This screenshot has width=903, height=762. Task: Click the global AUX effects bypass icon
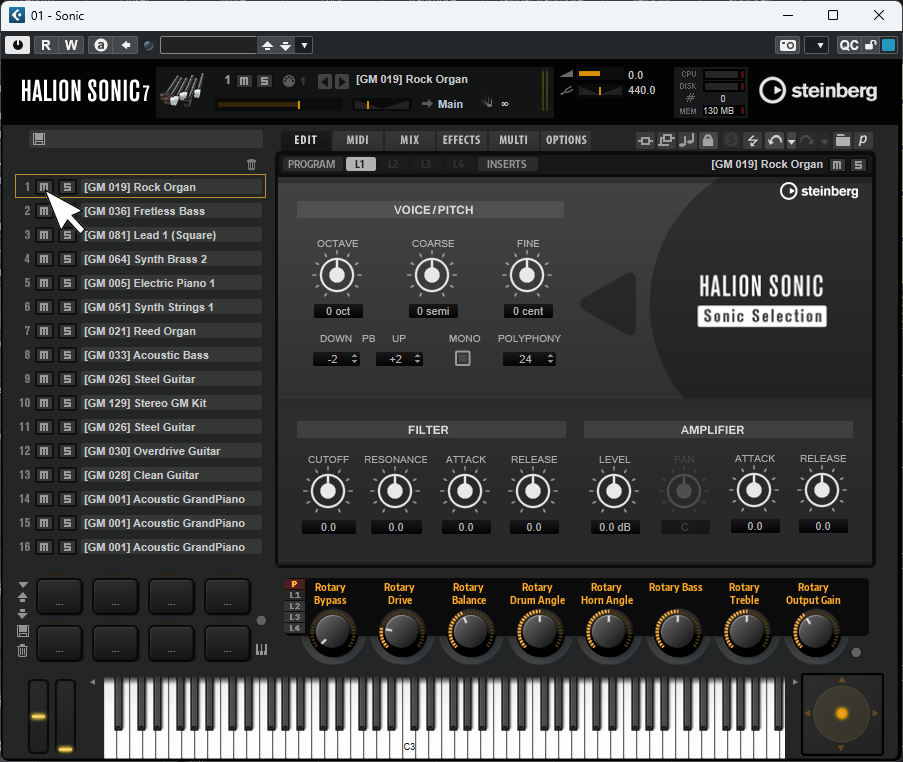tap(666, 140)
